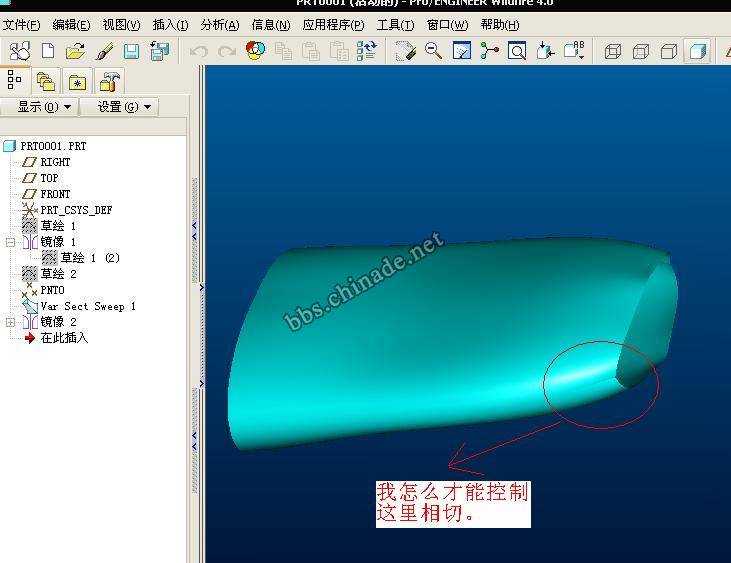Select PRT0001.PRT in model tree
Viewport: 731px width, 563px height.
pyautogui.click(x=53, y=146)
